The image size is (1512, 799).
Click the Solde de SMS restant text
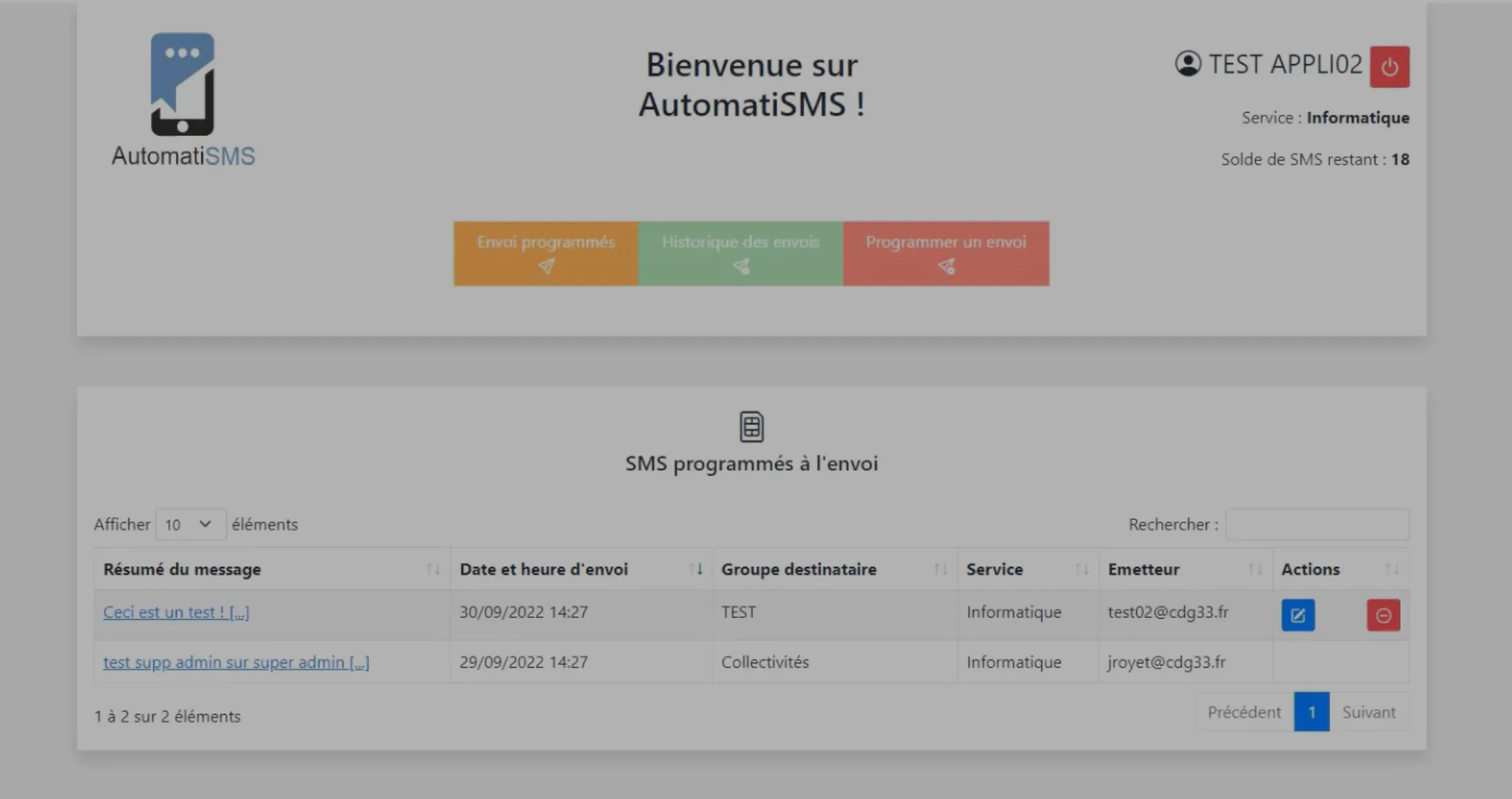tap(1315, 160)
